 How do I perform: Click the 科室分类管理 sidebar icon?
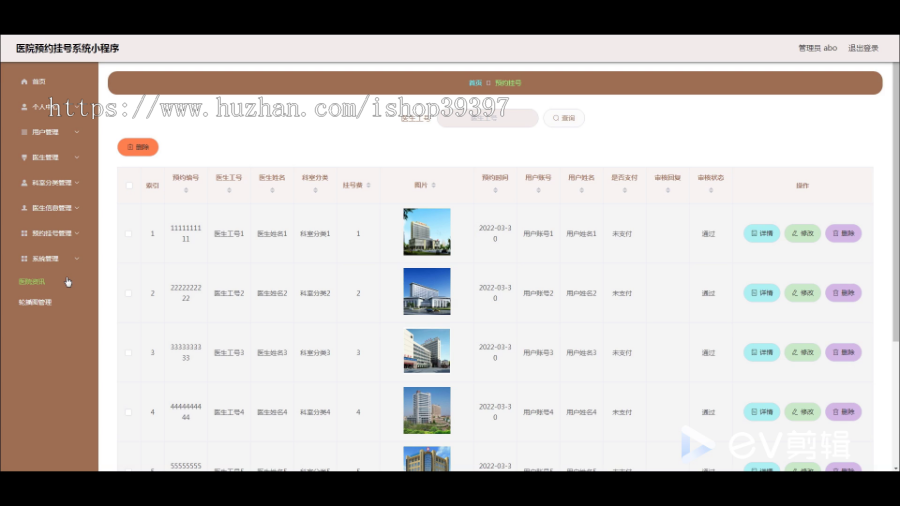(24, 182)
